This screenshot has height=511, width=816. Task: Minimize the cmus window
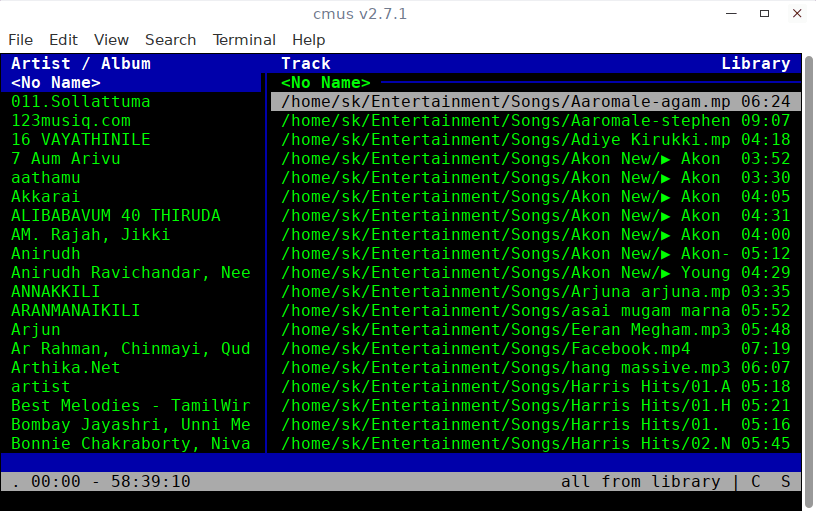[731, 14]
